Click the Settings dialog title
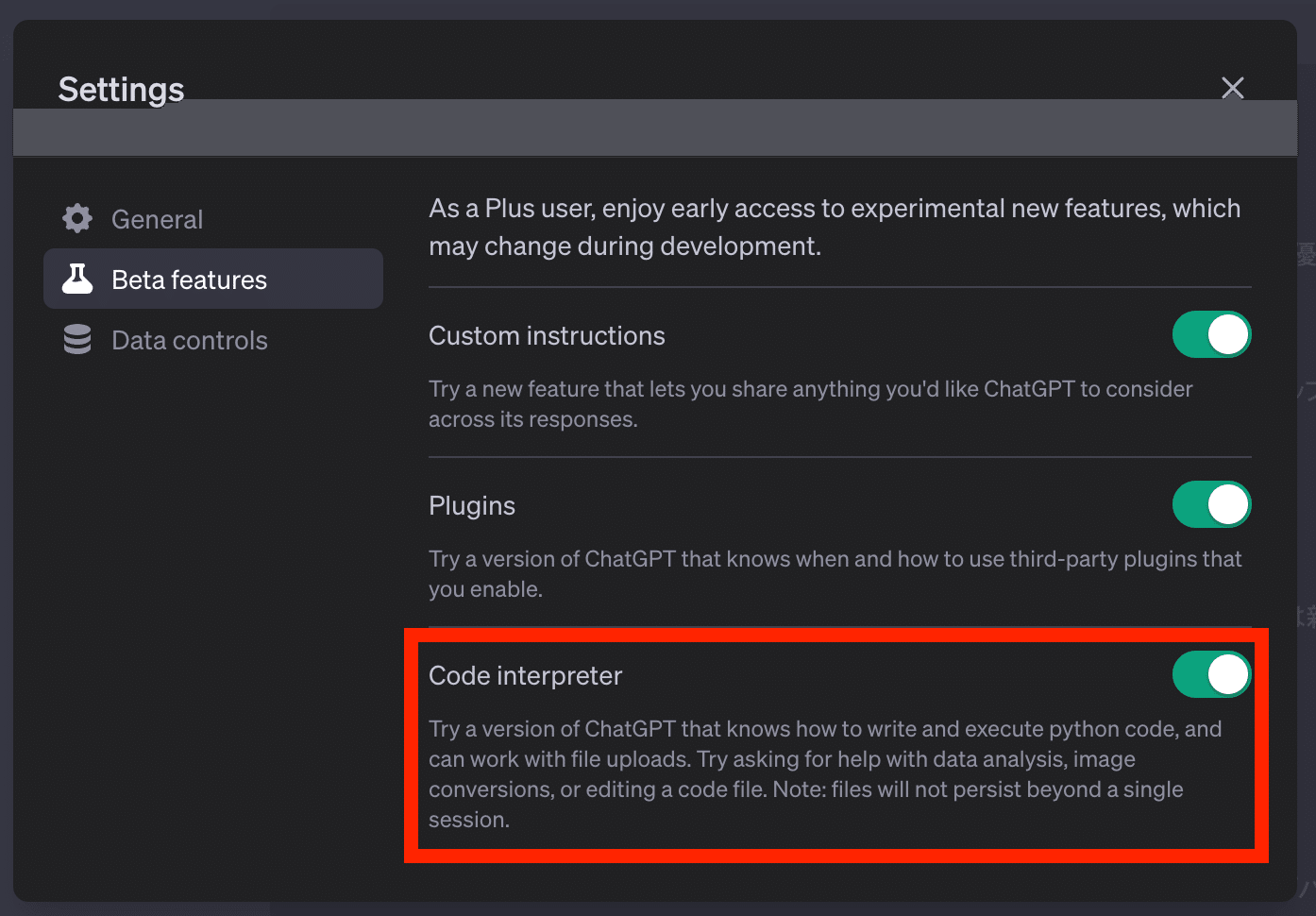The image size is (1316, 916). (121, 89)
